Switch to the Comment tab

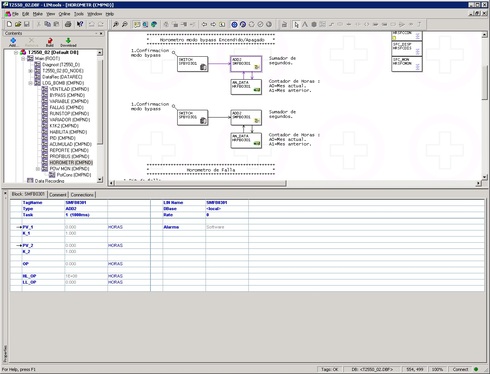[58, 195]
